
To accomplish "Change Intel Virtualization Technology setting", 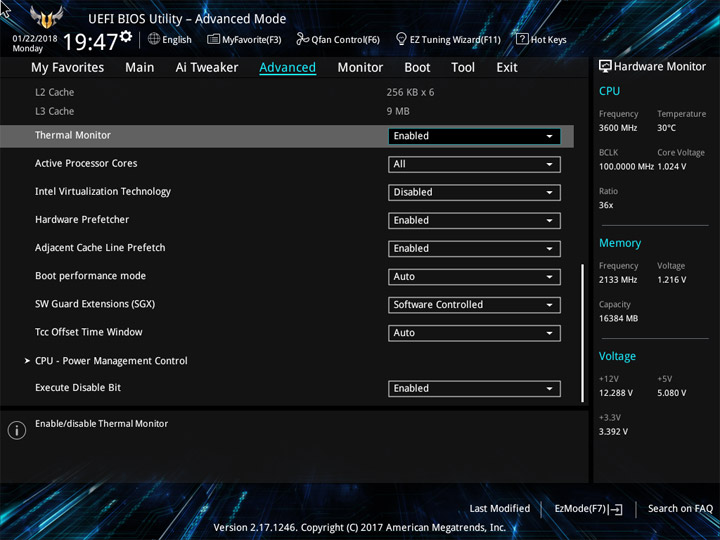I will point(474,192).
